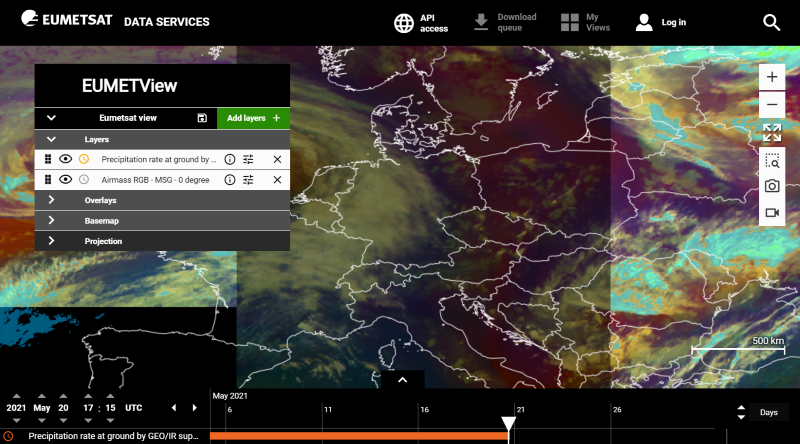Decrease the day 20 with down arrow

63,421
